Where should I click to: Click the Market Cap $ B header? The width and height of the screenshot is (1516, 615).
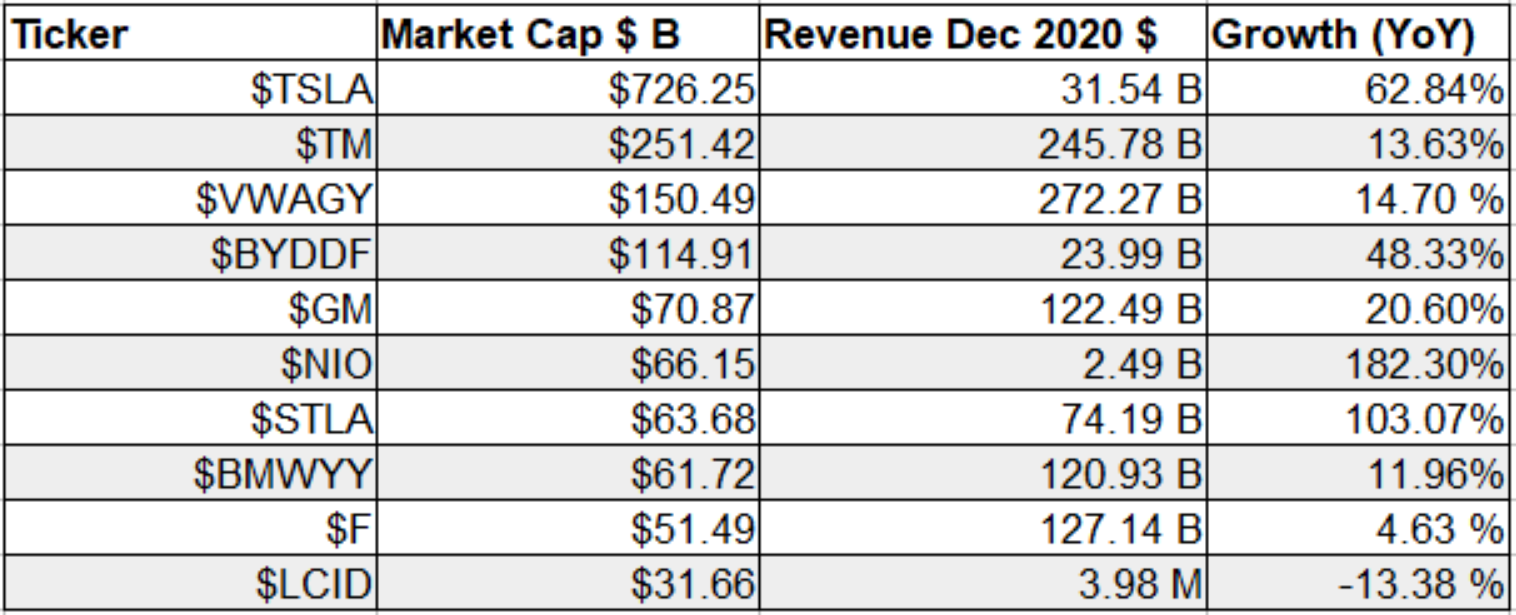click(567, 35)
